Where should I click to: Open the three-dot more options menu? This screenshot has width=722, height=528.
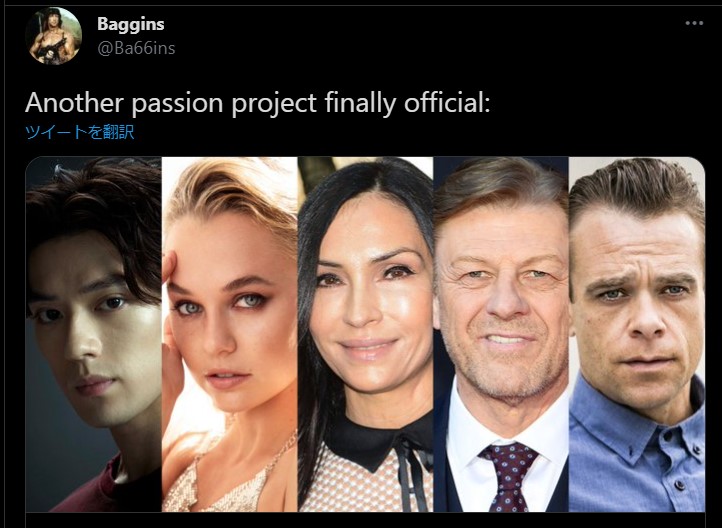click(694, 23)
